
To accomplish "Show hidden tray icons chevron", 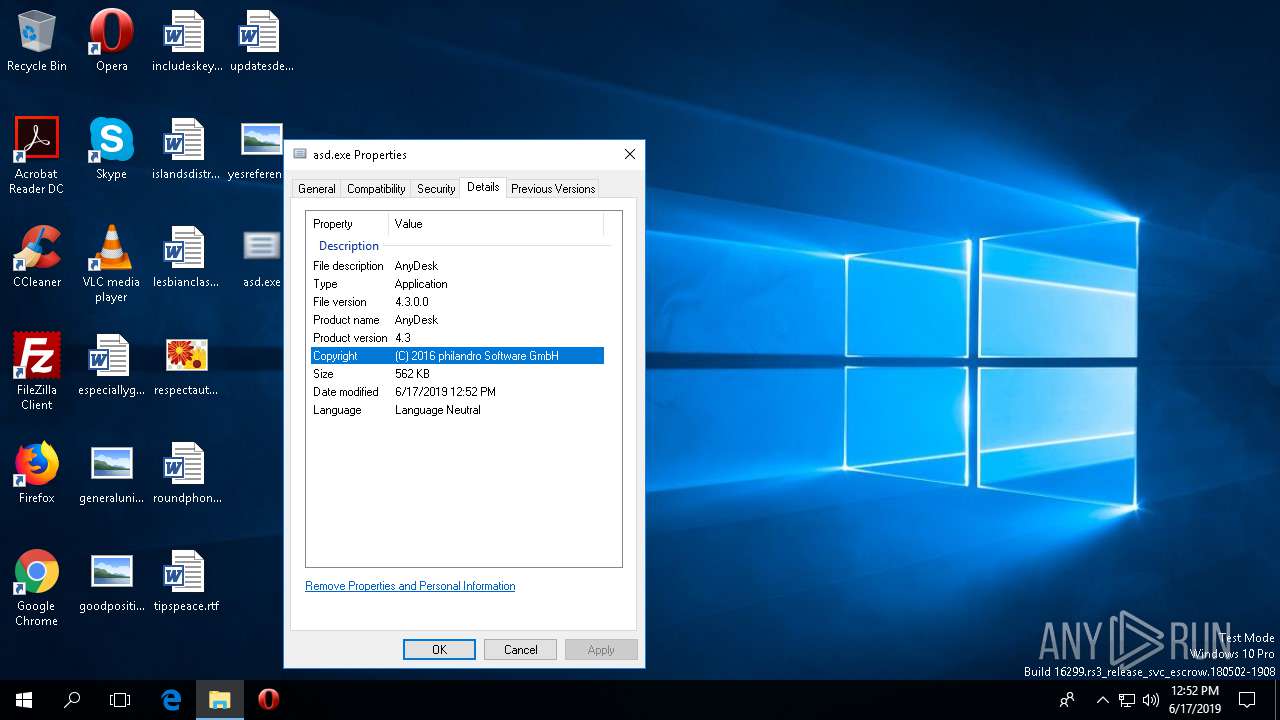I will (1103, 700).
